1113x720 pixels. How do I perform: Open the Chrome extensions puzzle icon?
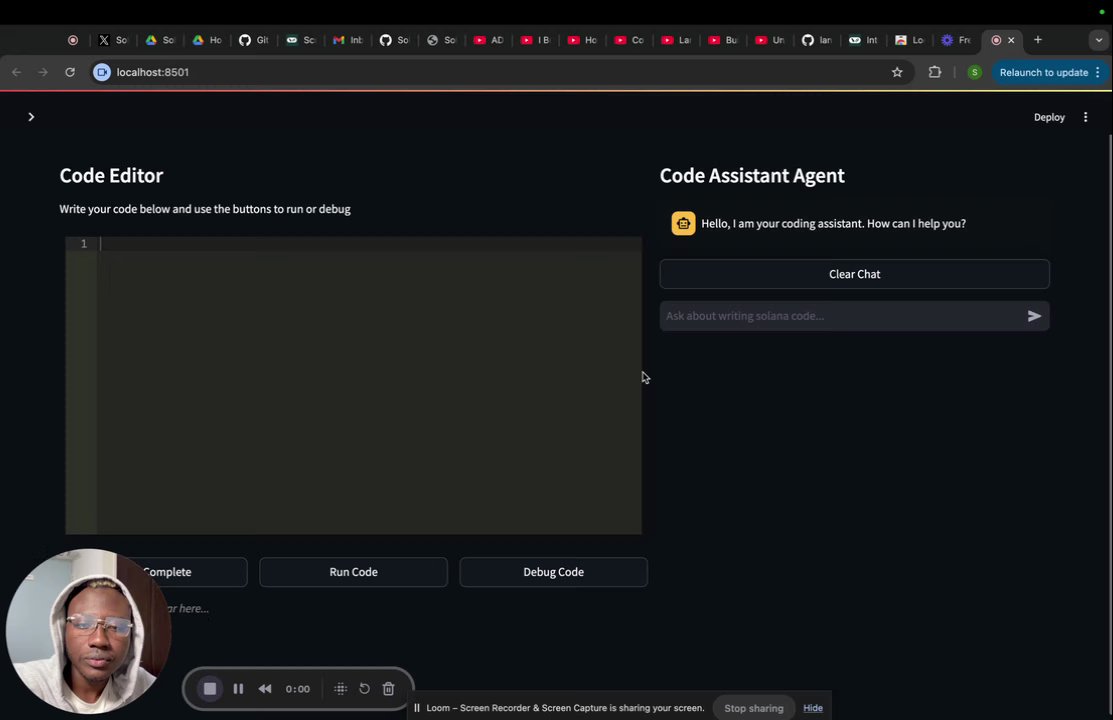[x=935, y=72]
